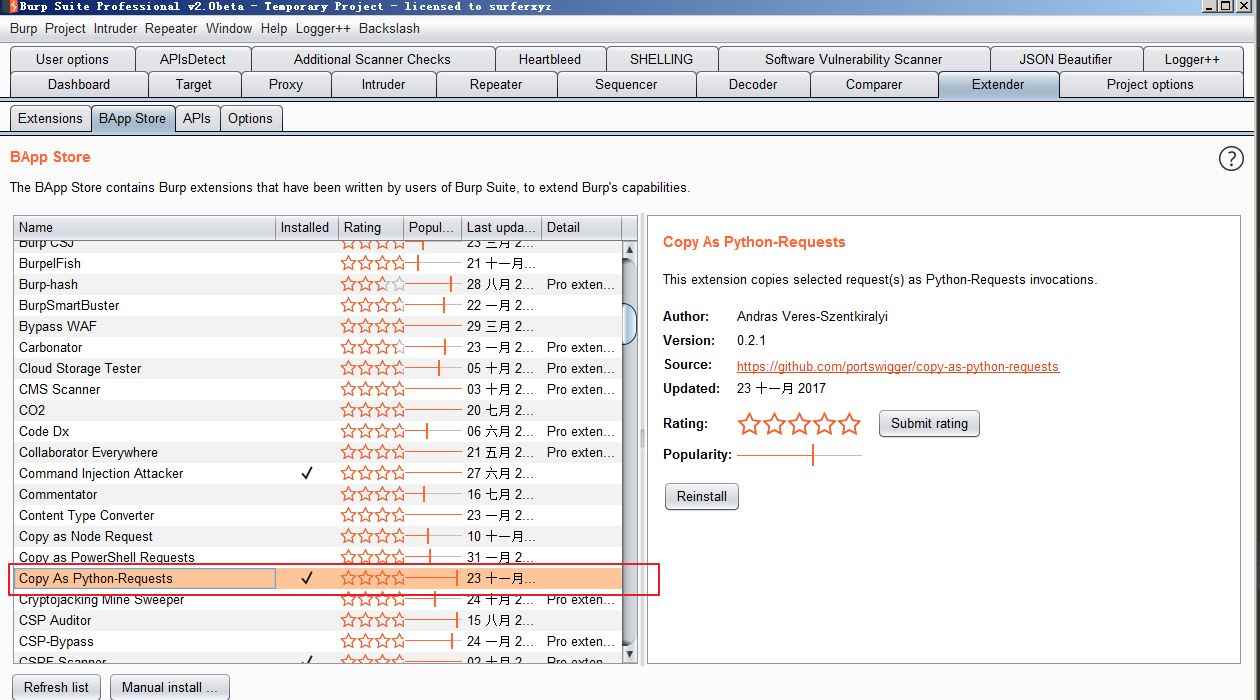Open the Heartbleed tab
This screenshot has width=1260, height=700.
[x=549, y=59]
